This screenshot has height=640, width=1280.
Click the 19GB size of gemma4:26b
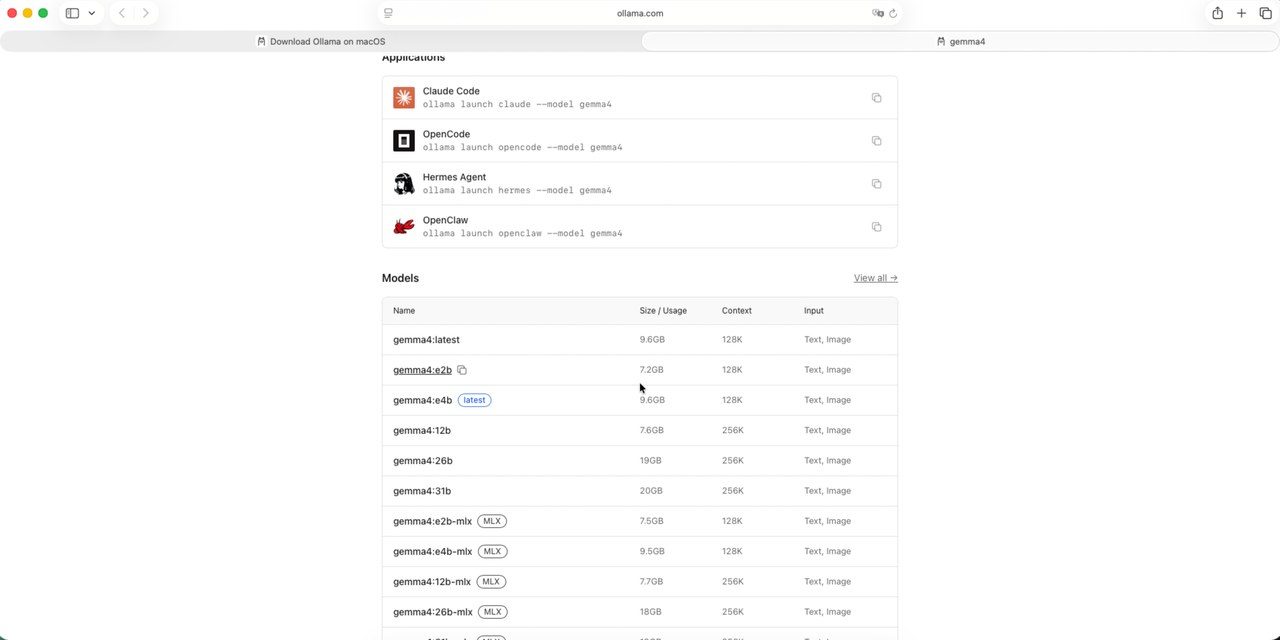pyautogui.click(x=651, y=461)
